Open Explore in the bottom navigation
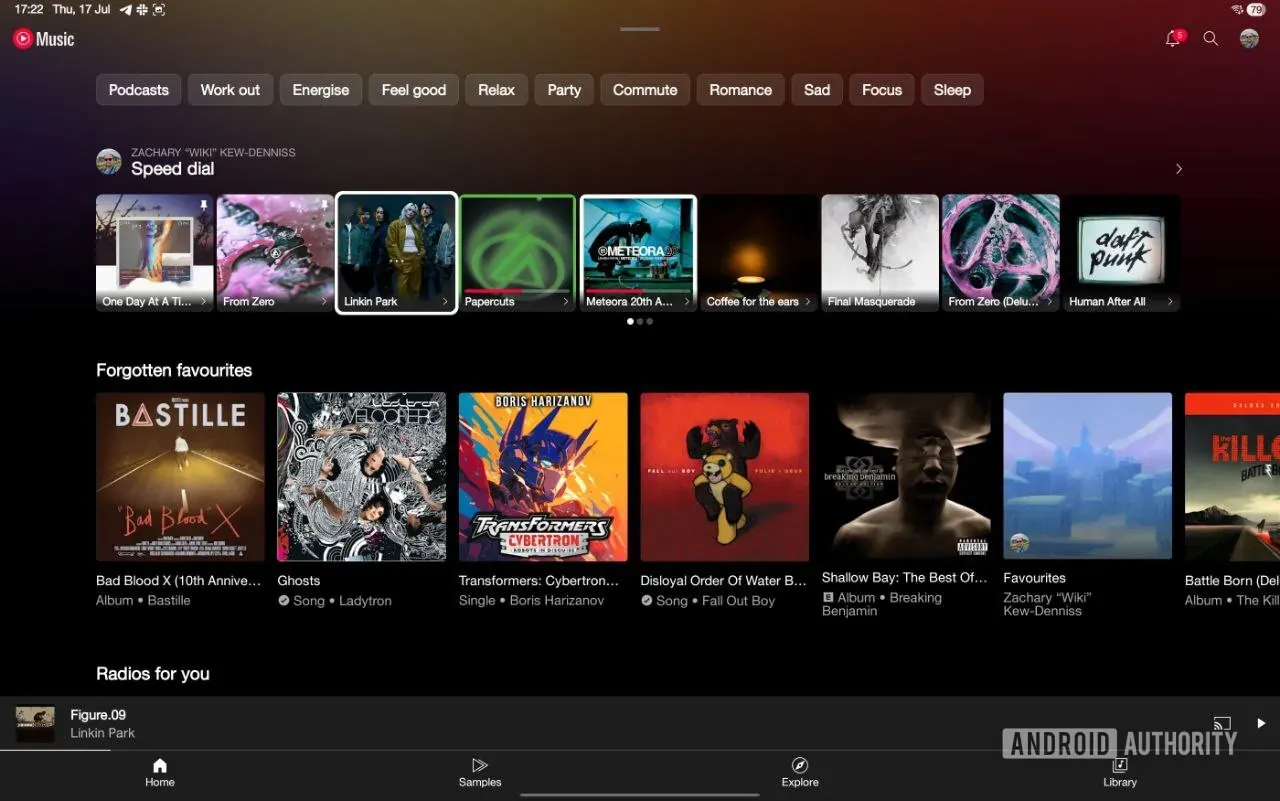1280x801 pixels. (x=800, y=774)
